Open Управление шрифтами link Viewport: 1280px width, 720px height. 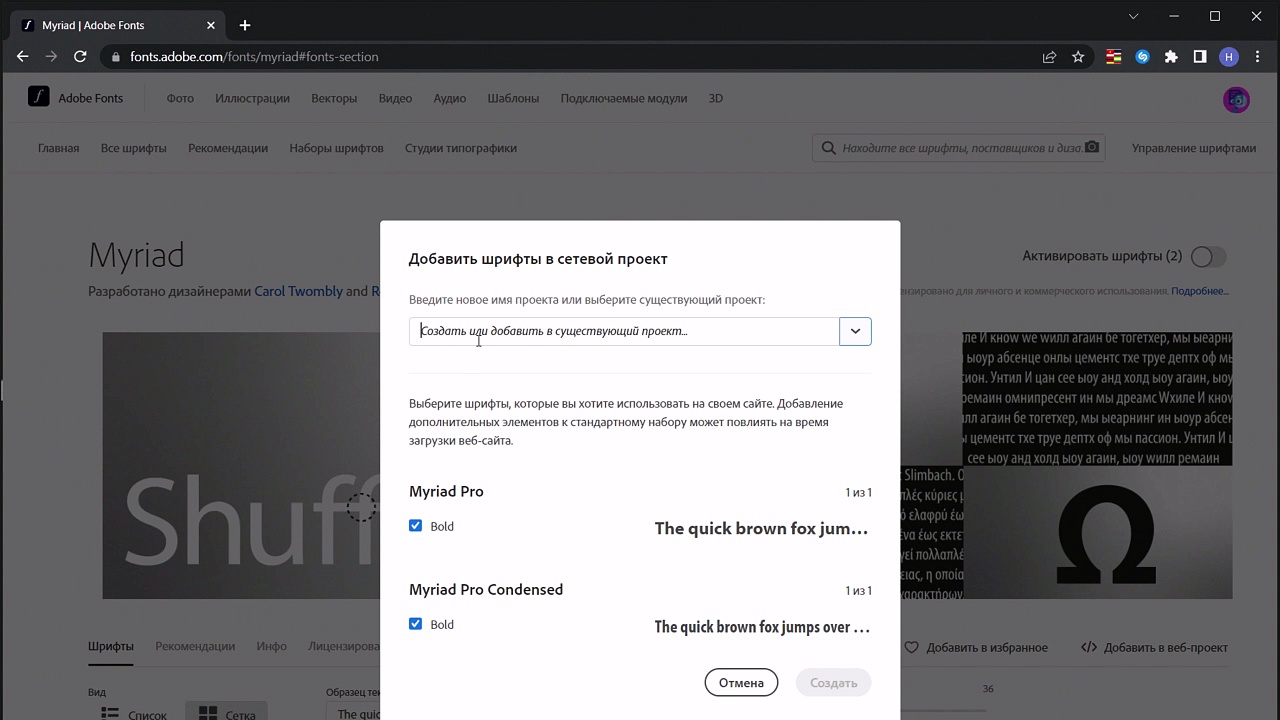1194,148
